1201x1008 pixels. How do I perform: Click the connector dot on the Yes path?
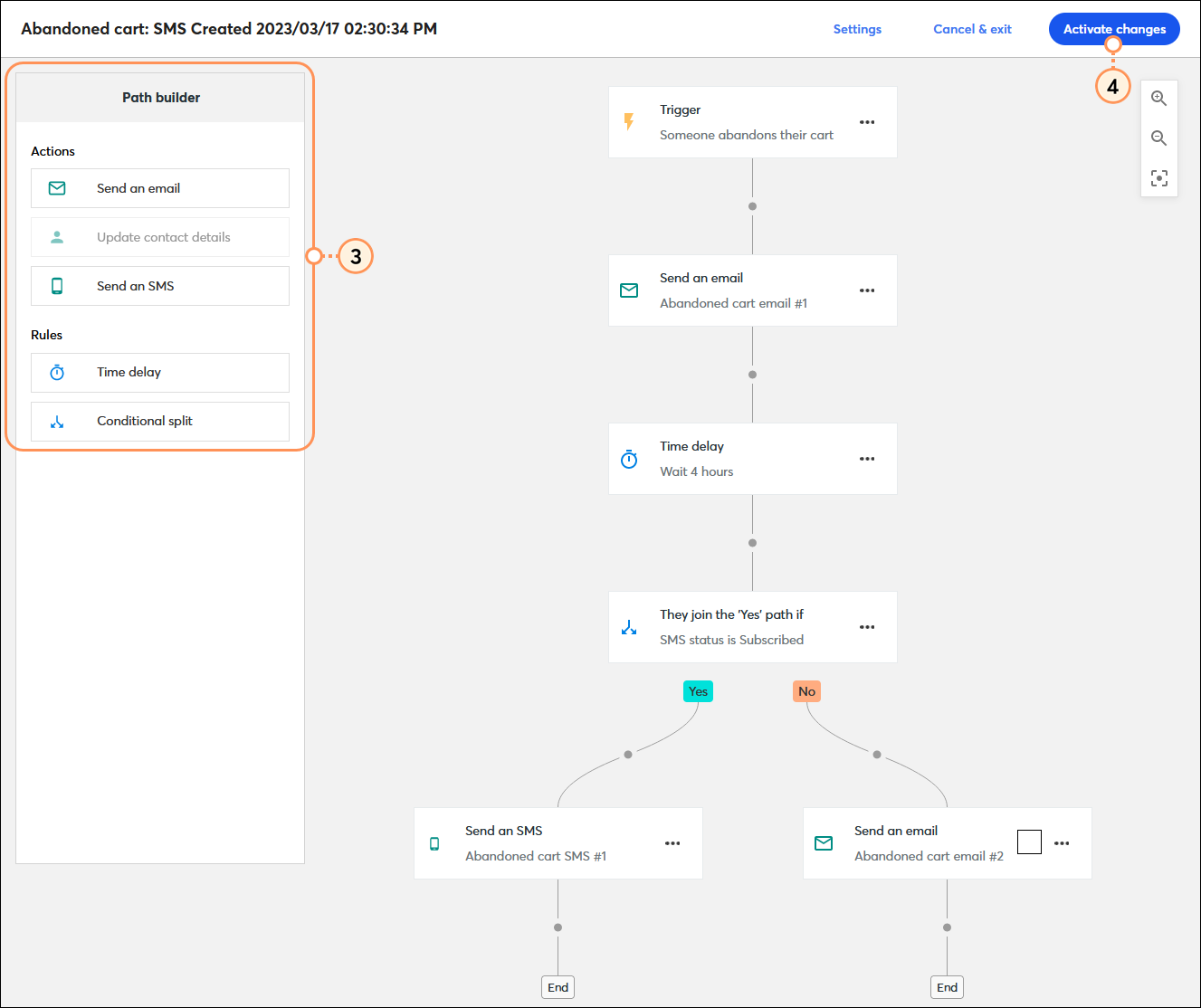tap(628, 755)
